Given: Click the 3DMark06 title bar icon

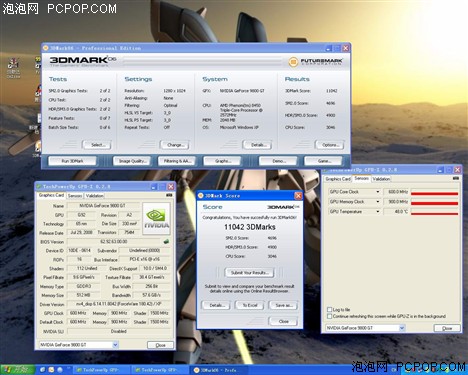Looking at the screenshot, I should tap(46, 48).
